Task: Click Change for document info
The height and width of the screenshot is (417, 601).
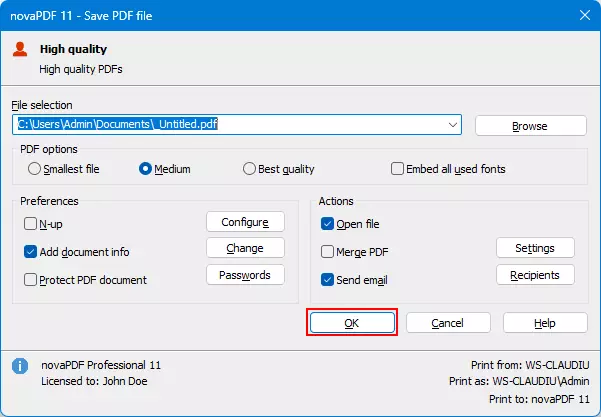Action: click(x=245, y=248)
